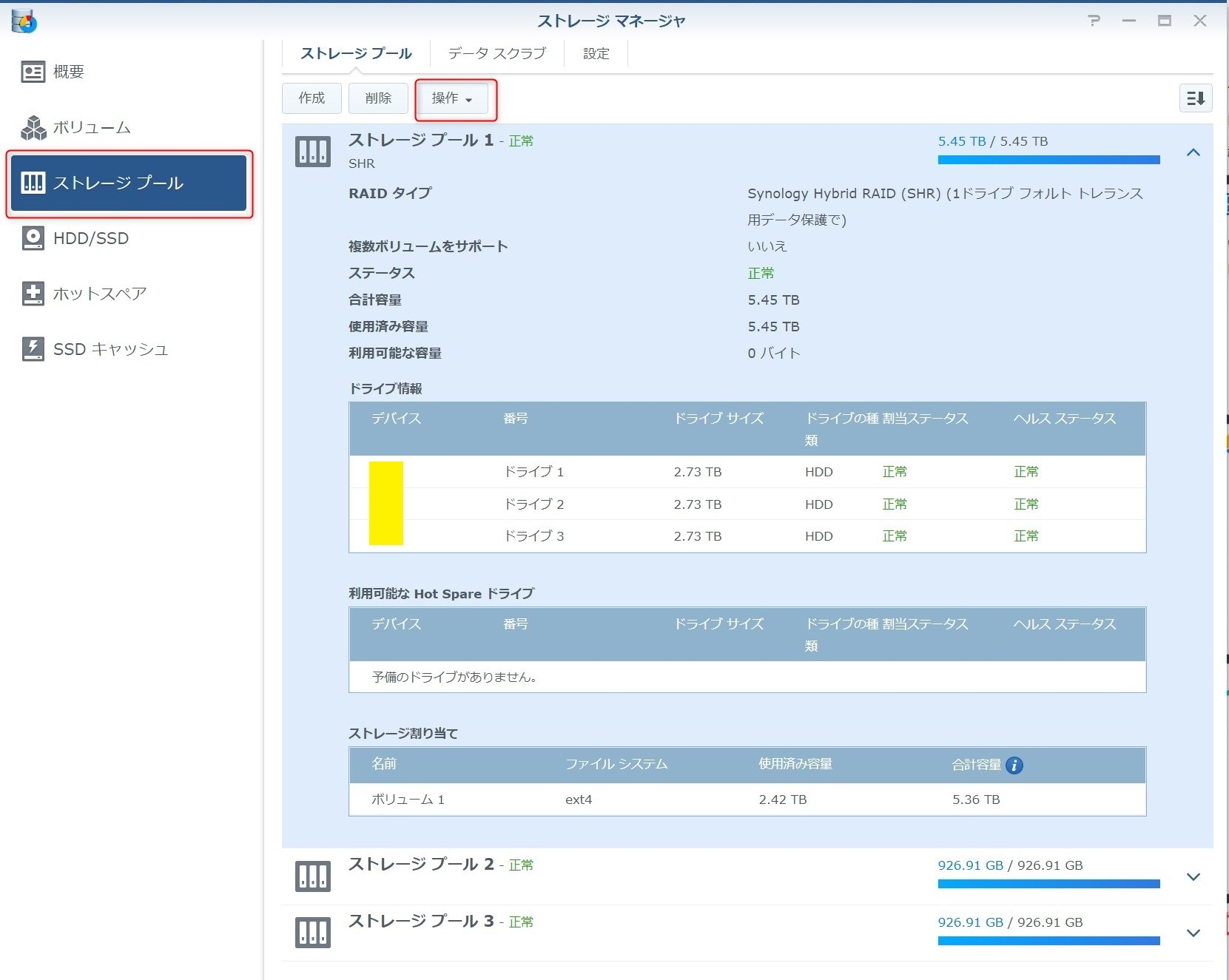Expand ストレージ プール 2 chevron
Image resolution: width=1229 pixels, height=980 pixels.
(1193, 876)
